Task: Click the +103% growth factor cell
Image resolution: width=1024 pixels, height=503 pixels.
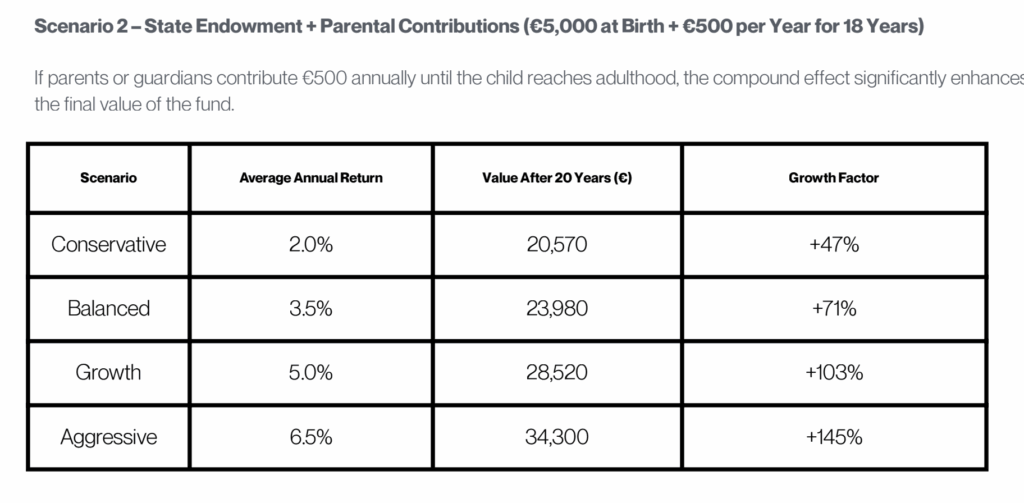Action: click(834, 372)
